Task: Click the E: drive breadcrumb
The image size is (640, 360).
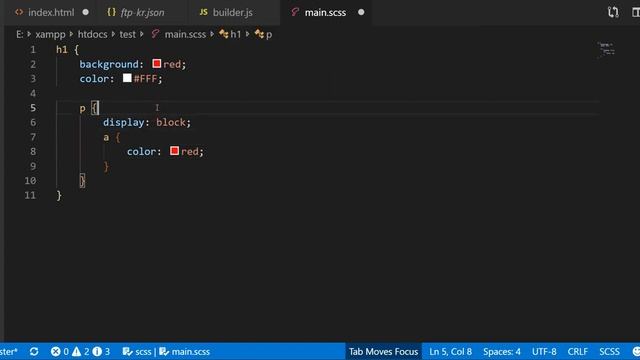Action: (x=20, y=34)
